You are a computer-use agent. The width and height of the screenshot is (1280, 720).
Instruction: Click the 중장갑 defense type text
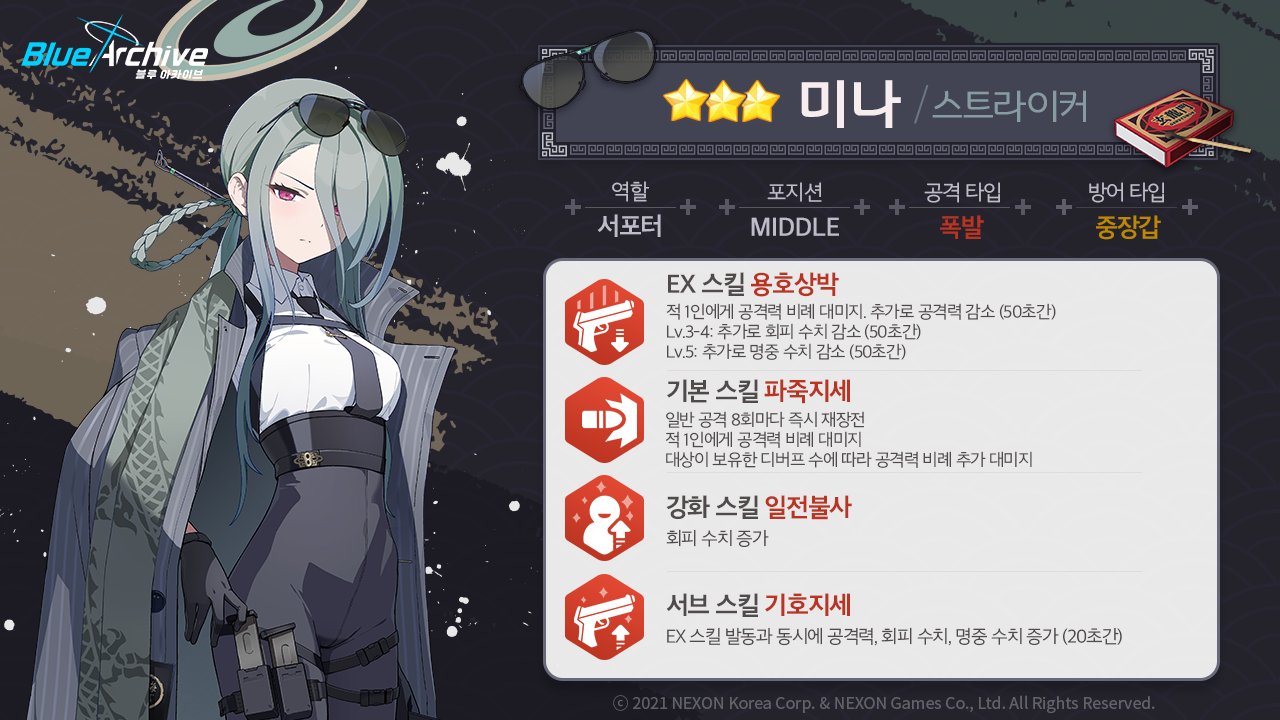1127,227
